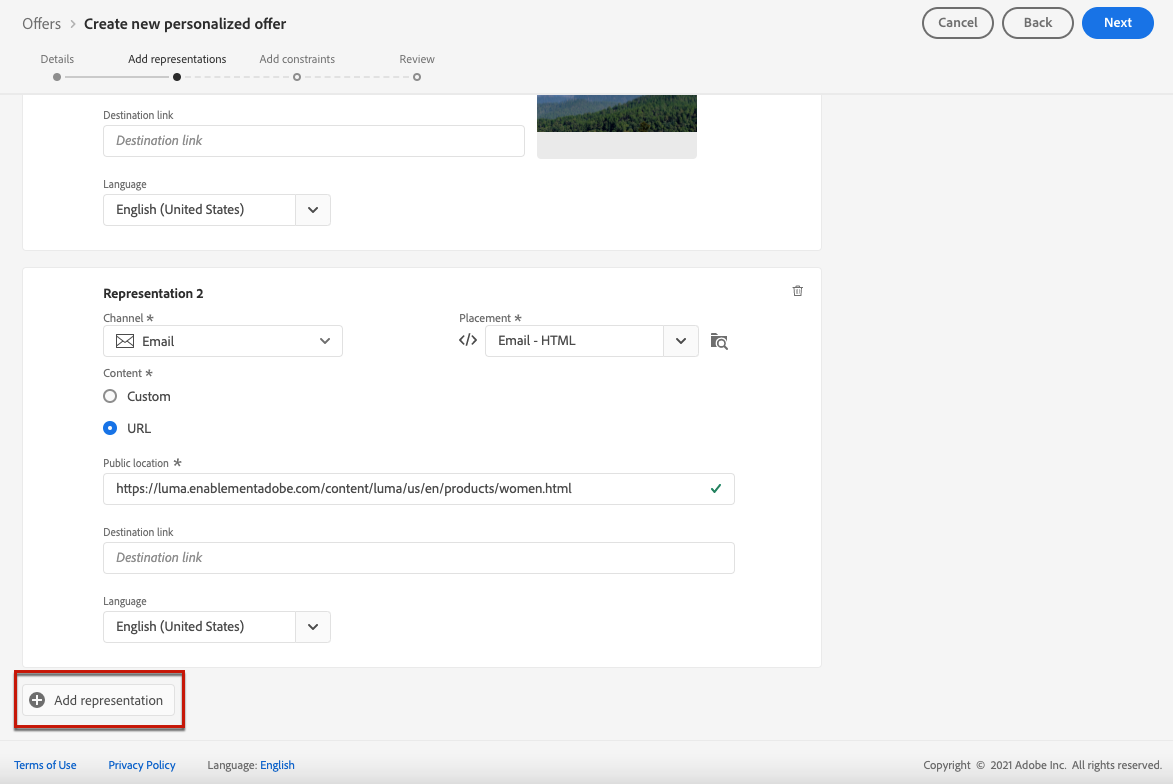The height and width of the screenshot is (784, 1173).
Task: Delete Representation 2 with trash icon
Action: coord(797,291)
